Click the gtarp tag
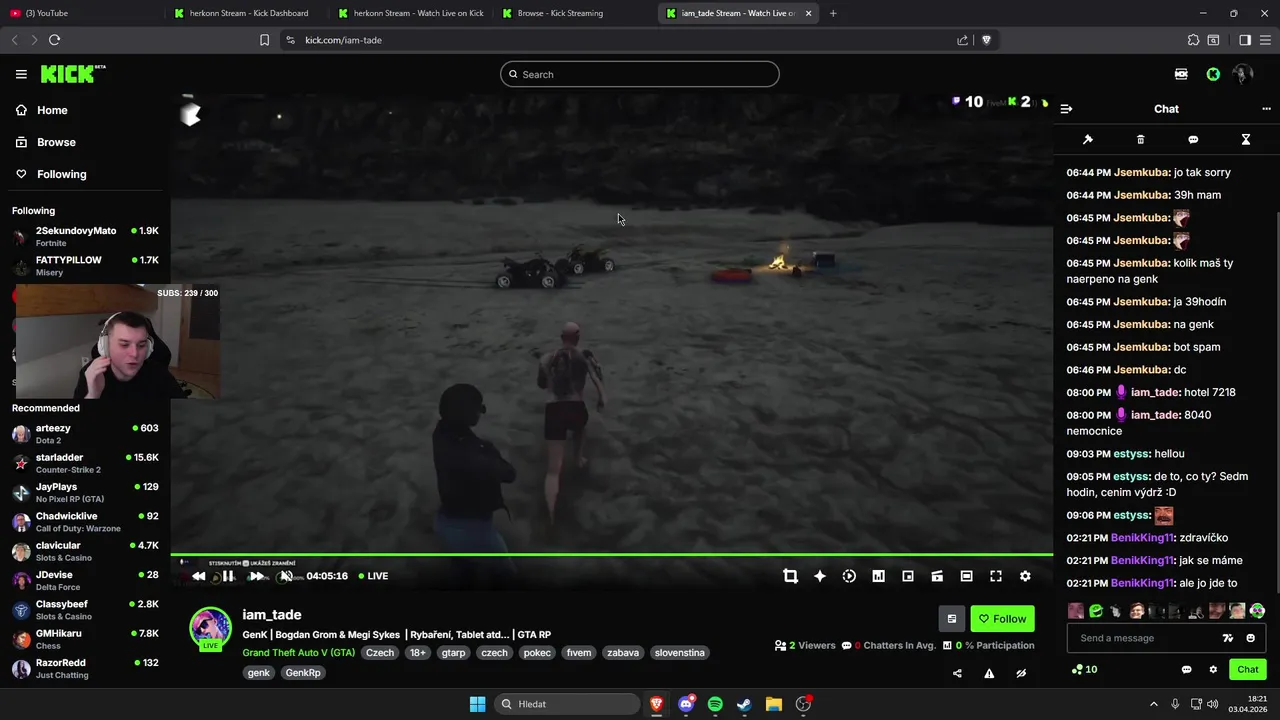 click(453, 653)
